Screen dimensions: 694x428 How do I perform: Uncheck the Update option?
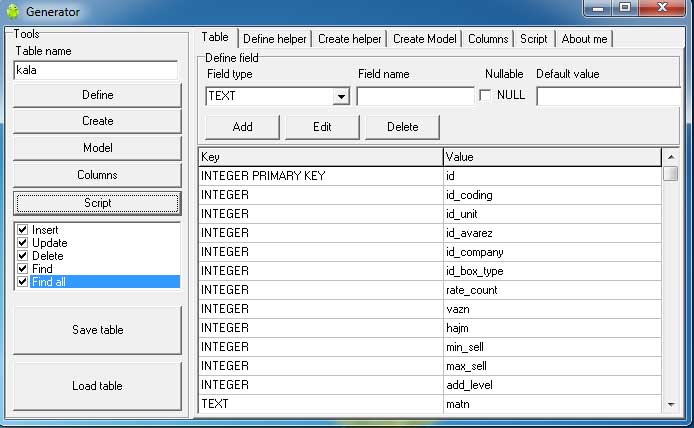pyautogui.click(x=24, y=243)
